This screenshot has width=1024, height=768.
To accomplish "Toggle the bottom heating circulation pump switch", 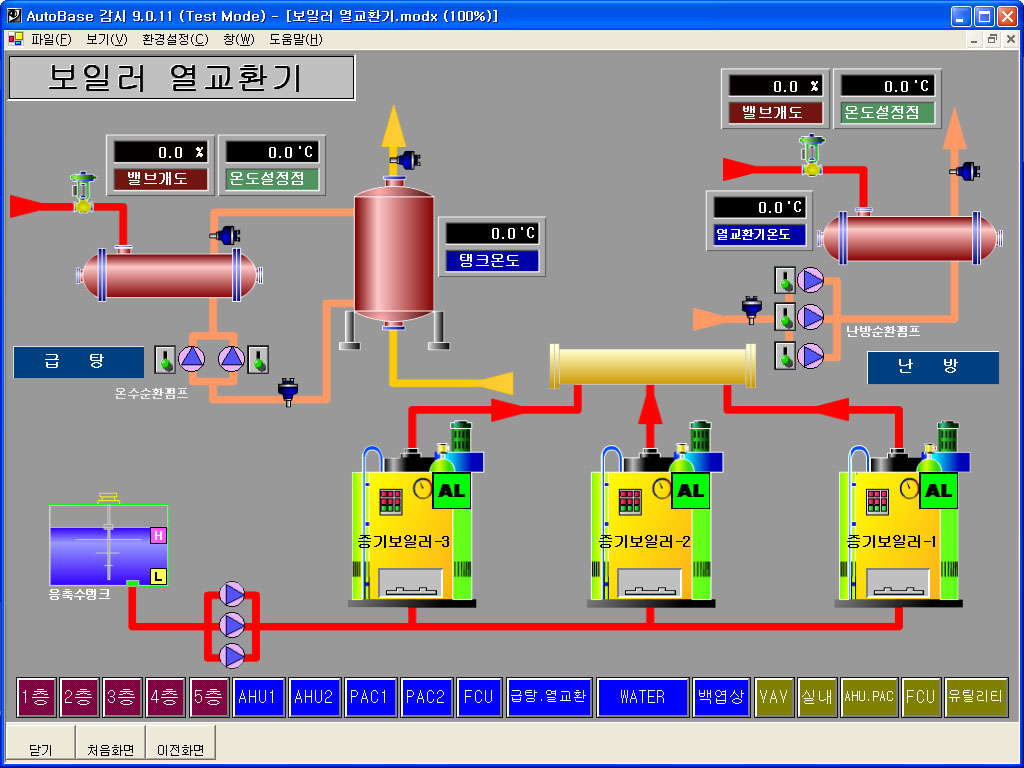I will coord(785,355).
